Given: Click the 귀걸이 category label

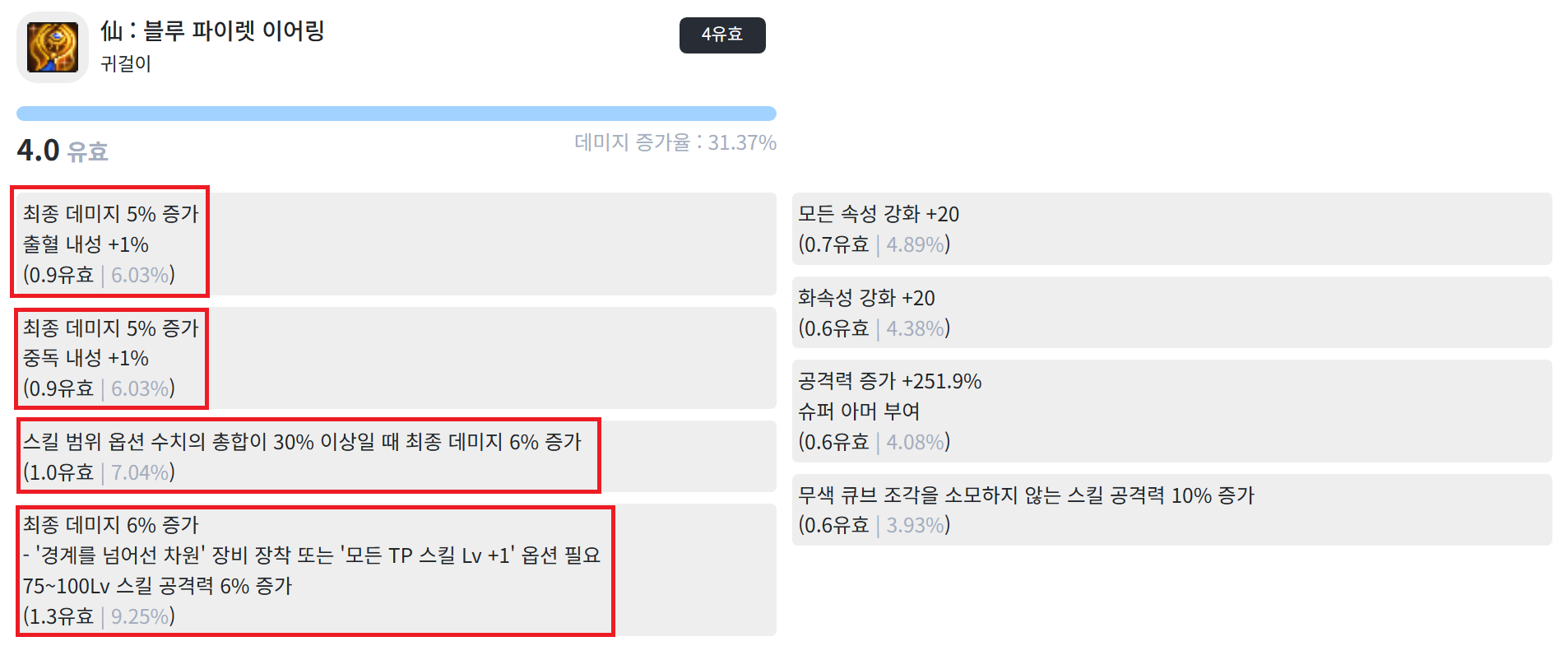Looking at the screenshot, I should tap(126, 63).
